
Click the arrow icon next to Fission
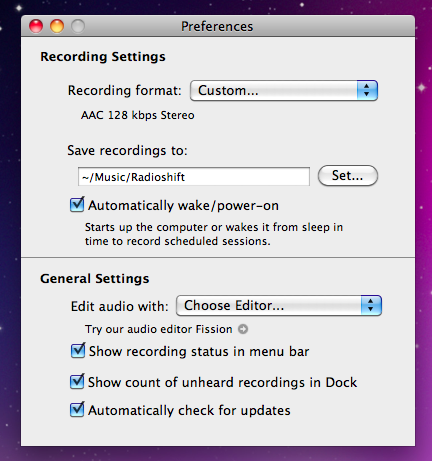point(243,329)
